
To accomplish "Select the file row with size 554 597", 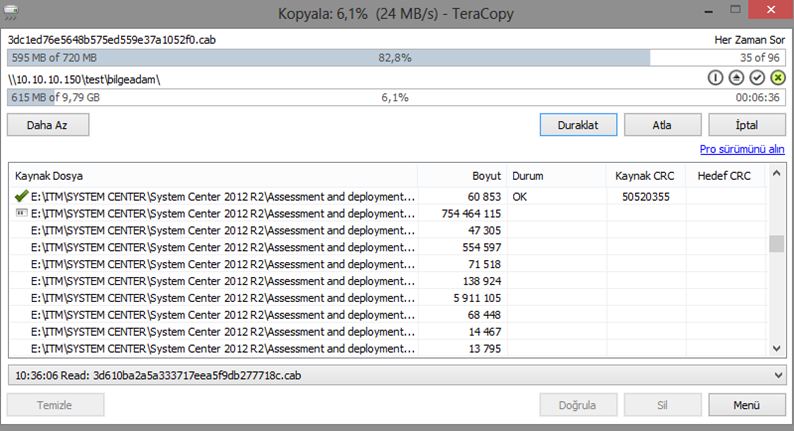I will point(387,247).
